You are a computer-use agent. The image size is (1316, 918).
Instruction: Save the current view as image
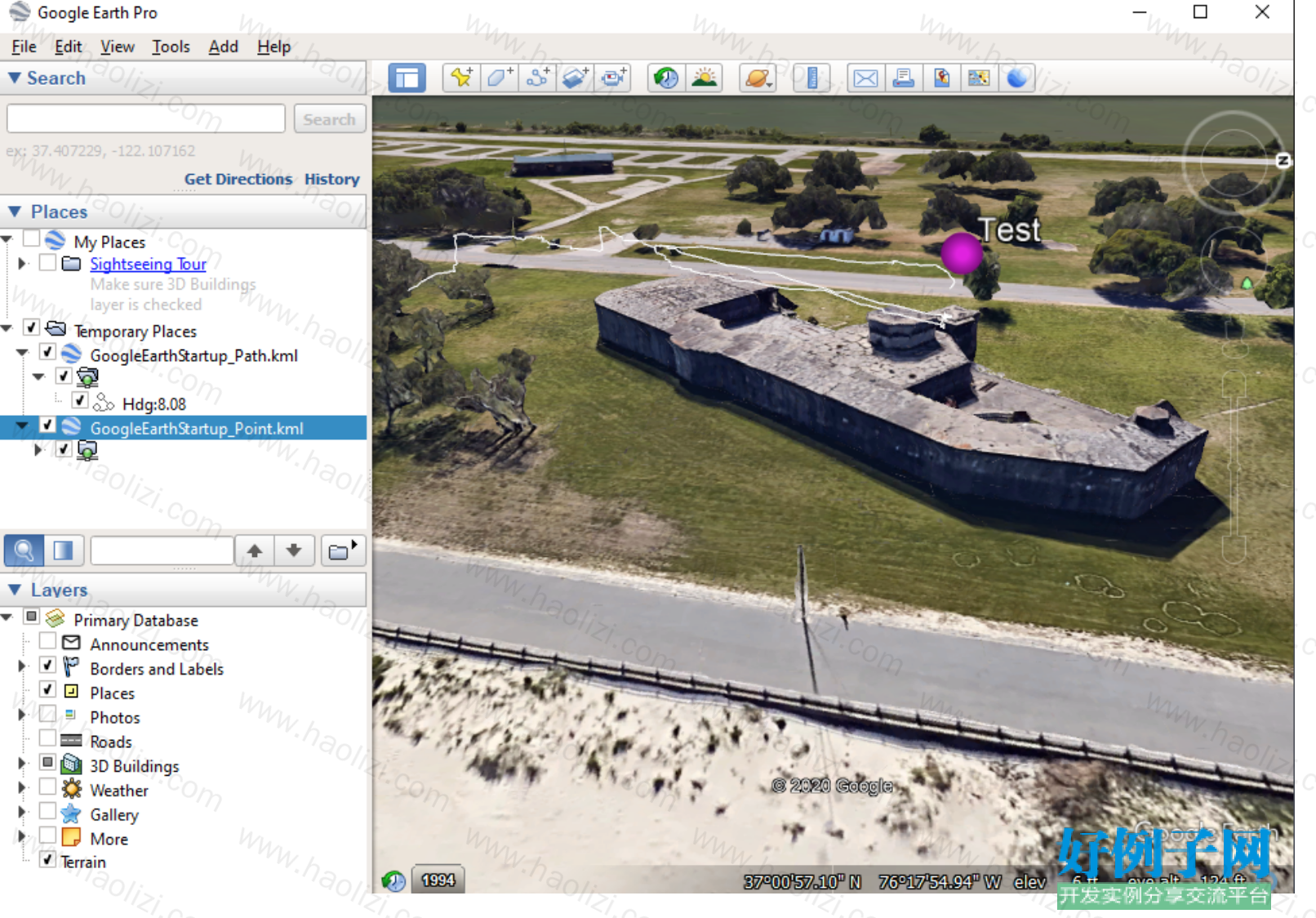tap(941, 78)
